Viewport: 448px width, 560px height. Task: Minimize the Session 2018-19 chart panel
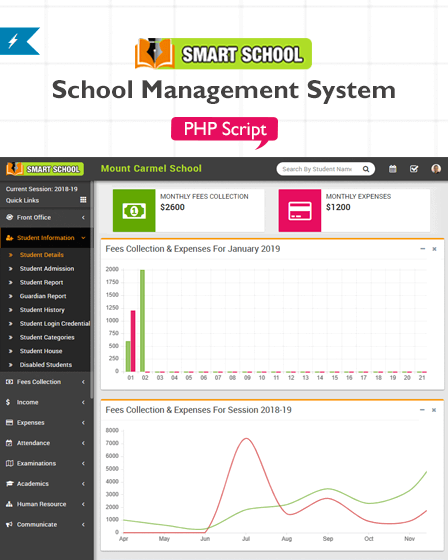click(422, 410)
